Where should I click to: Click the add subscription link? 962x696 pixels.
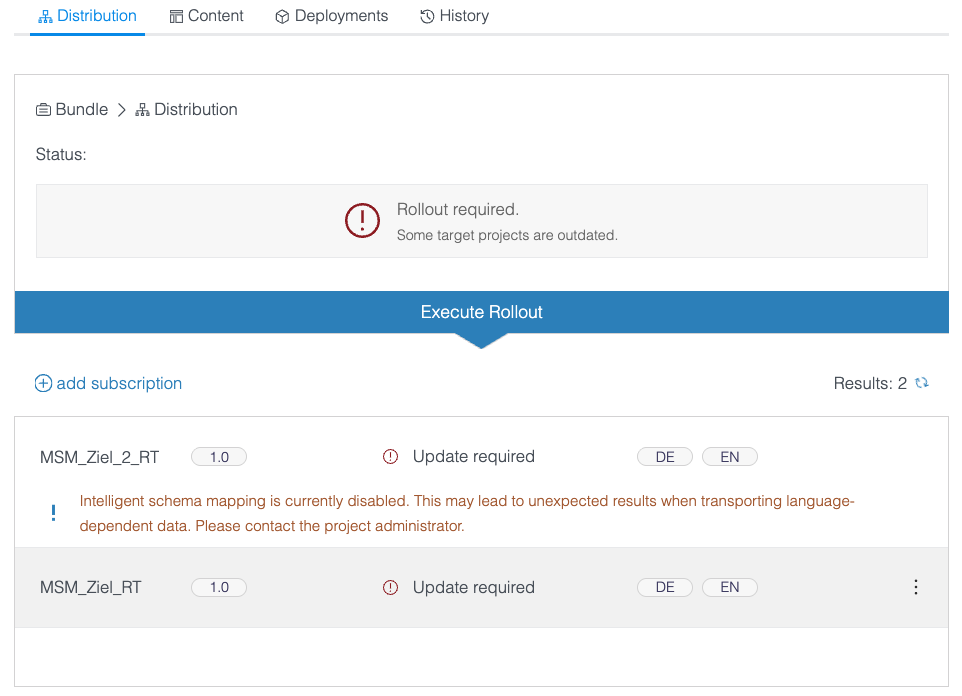click(119, 384)
